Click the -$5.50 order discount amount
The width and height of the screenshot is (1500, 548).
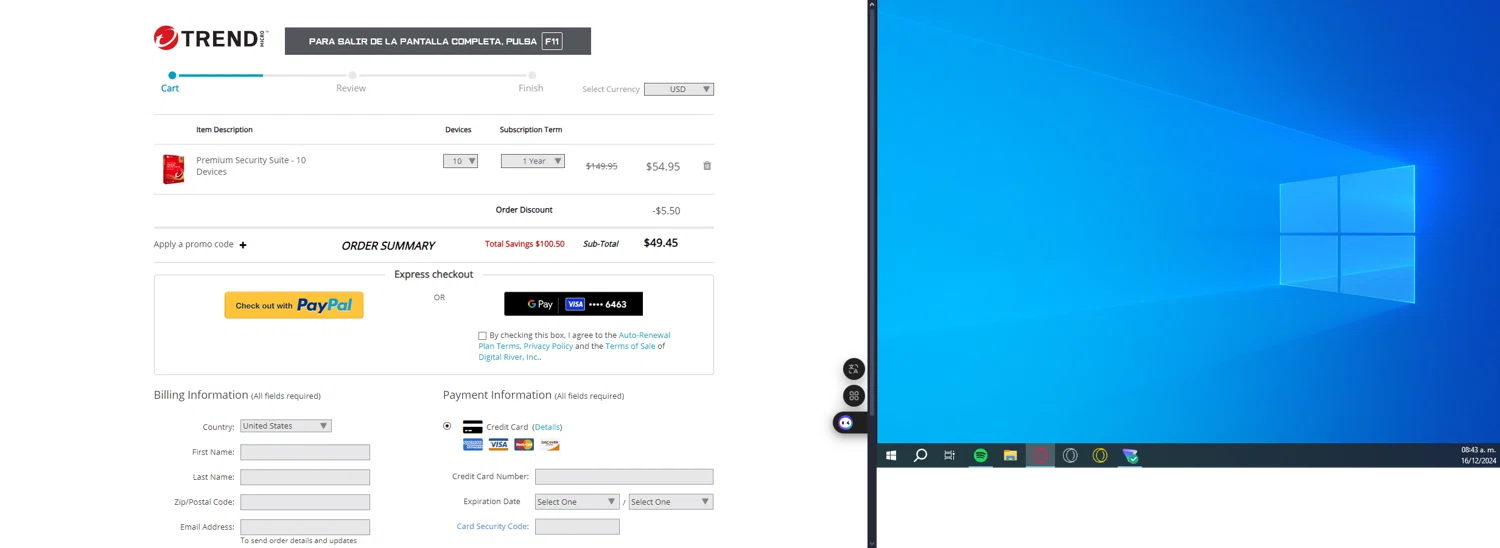[x=666, y=211]
